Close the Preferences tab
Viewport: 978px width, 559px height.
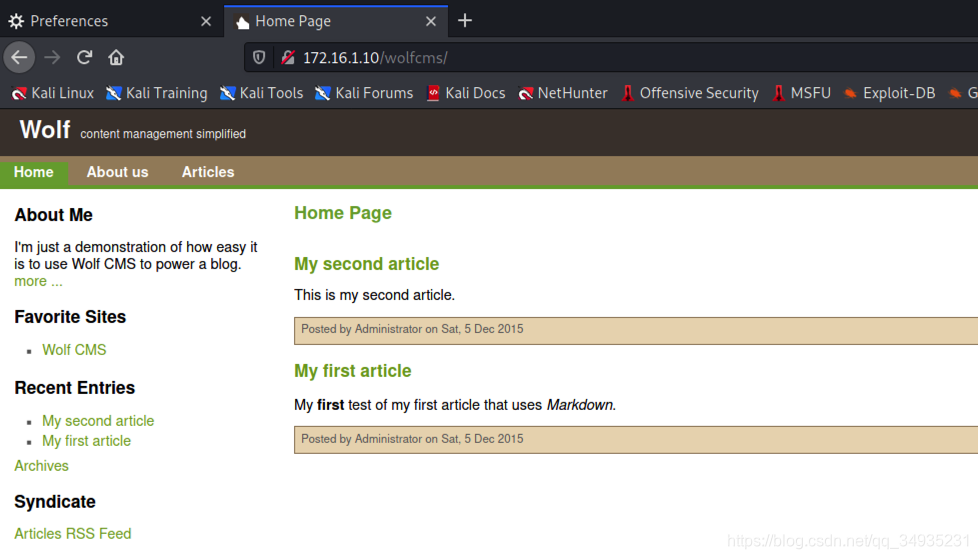tap(206, 21)
